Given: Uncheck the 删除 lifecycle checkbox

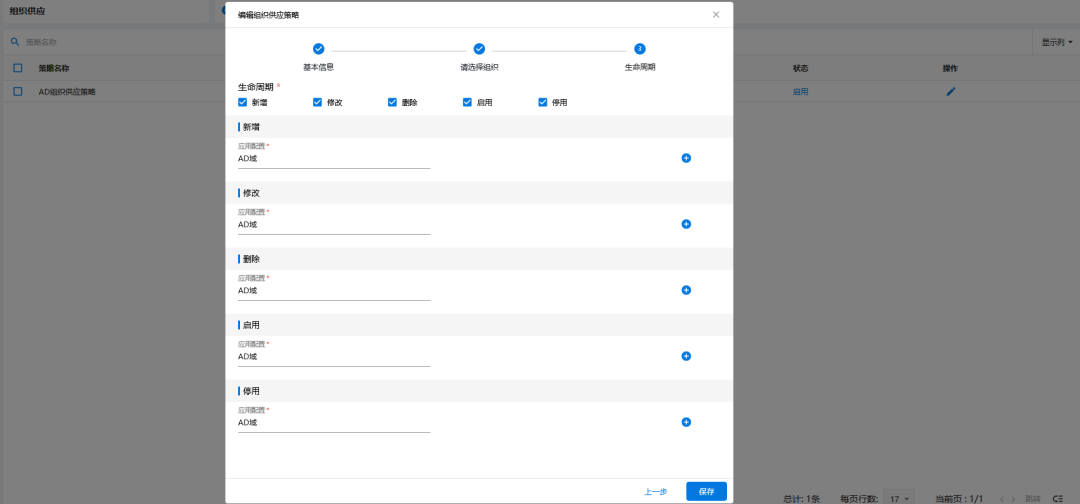Looking at the screenshot, I should pyautogui.click(x=393, y=102).
